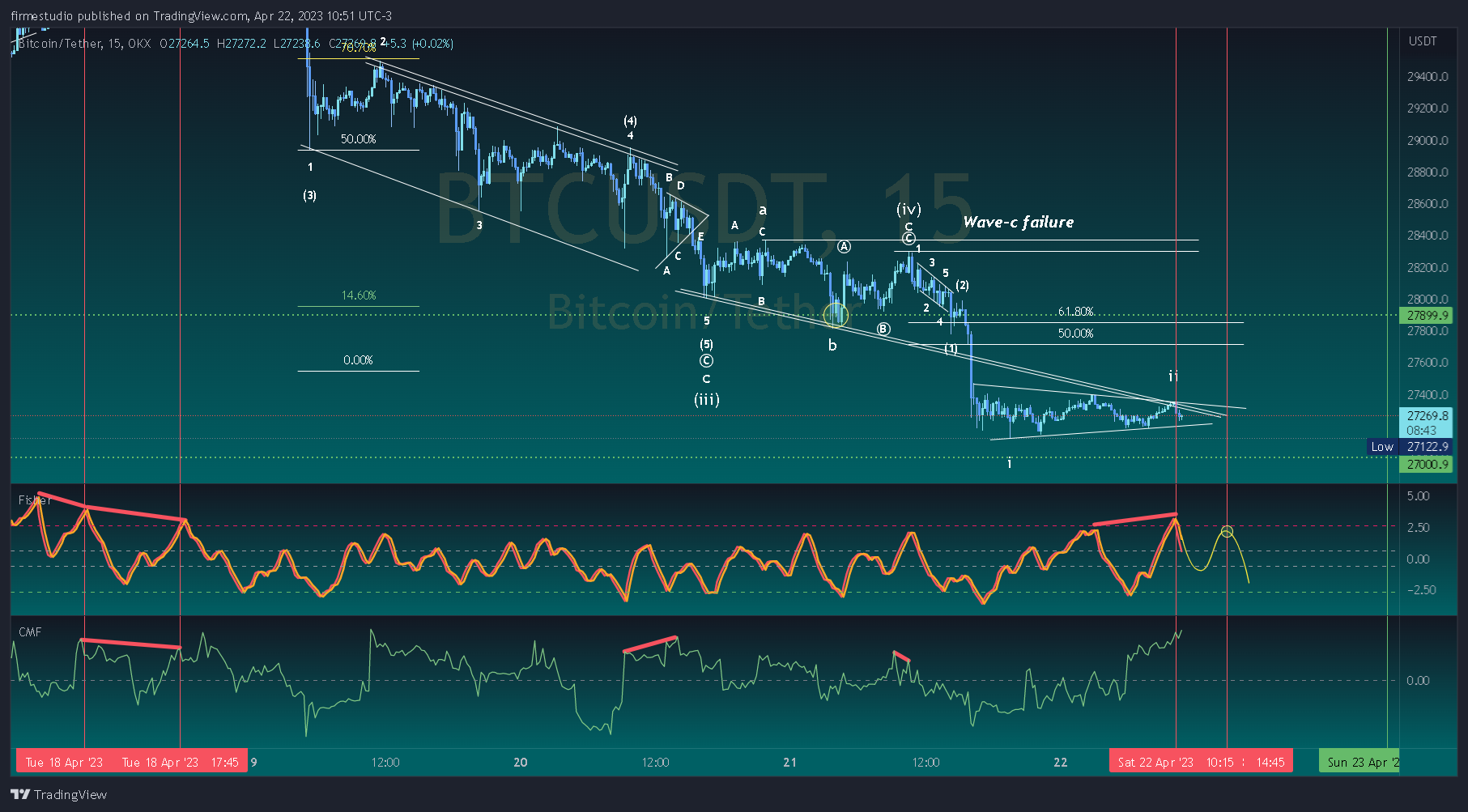Click the day 21 time axis label
This screenshot has height=812, width=1468.
pos(790,763)
